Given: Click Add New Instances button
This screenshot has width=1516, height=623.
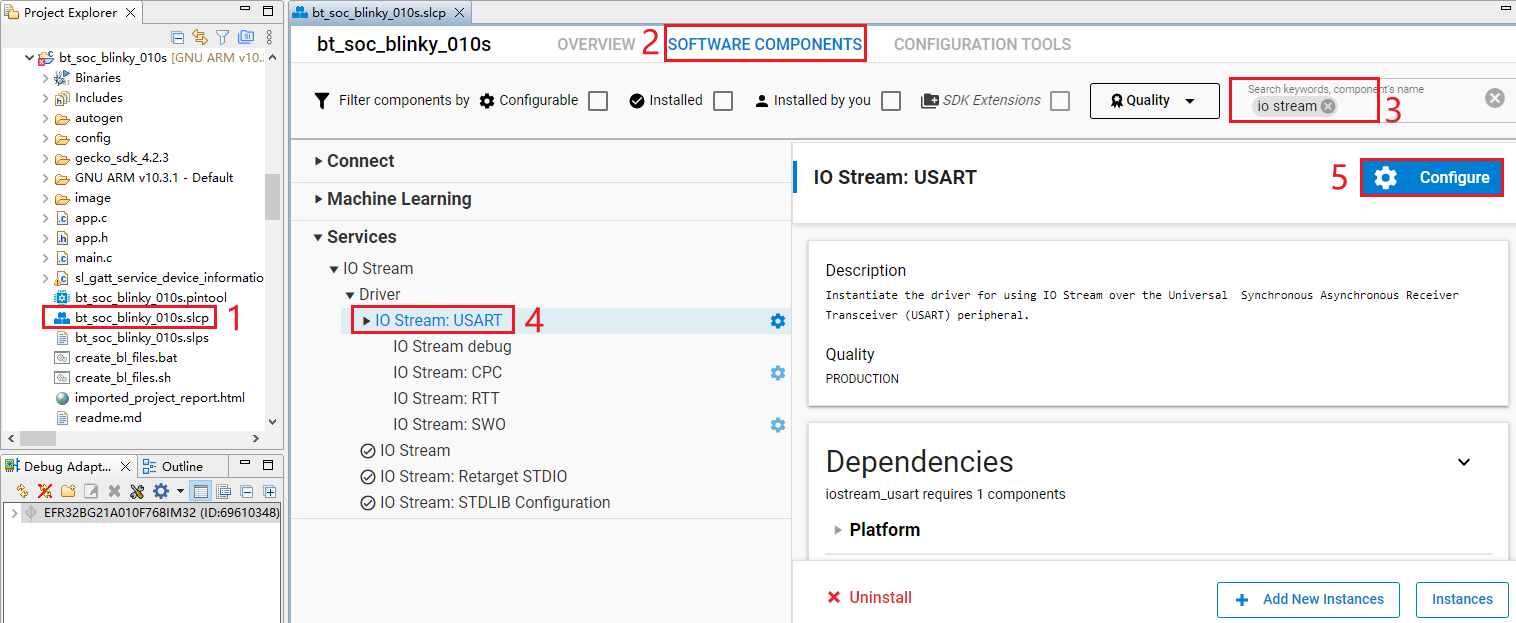Looking at the screenshot, I should pos(1311,599).
